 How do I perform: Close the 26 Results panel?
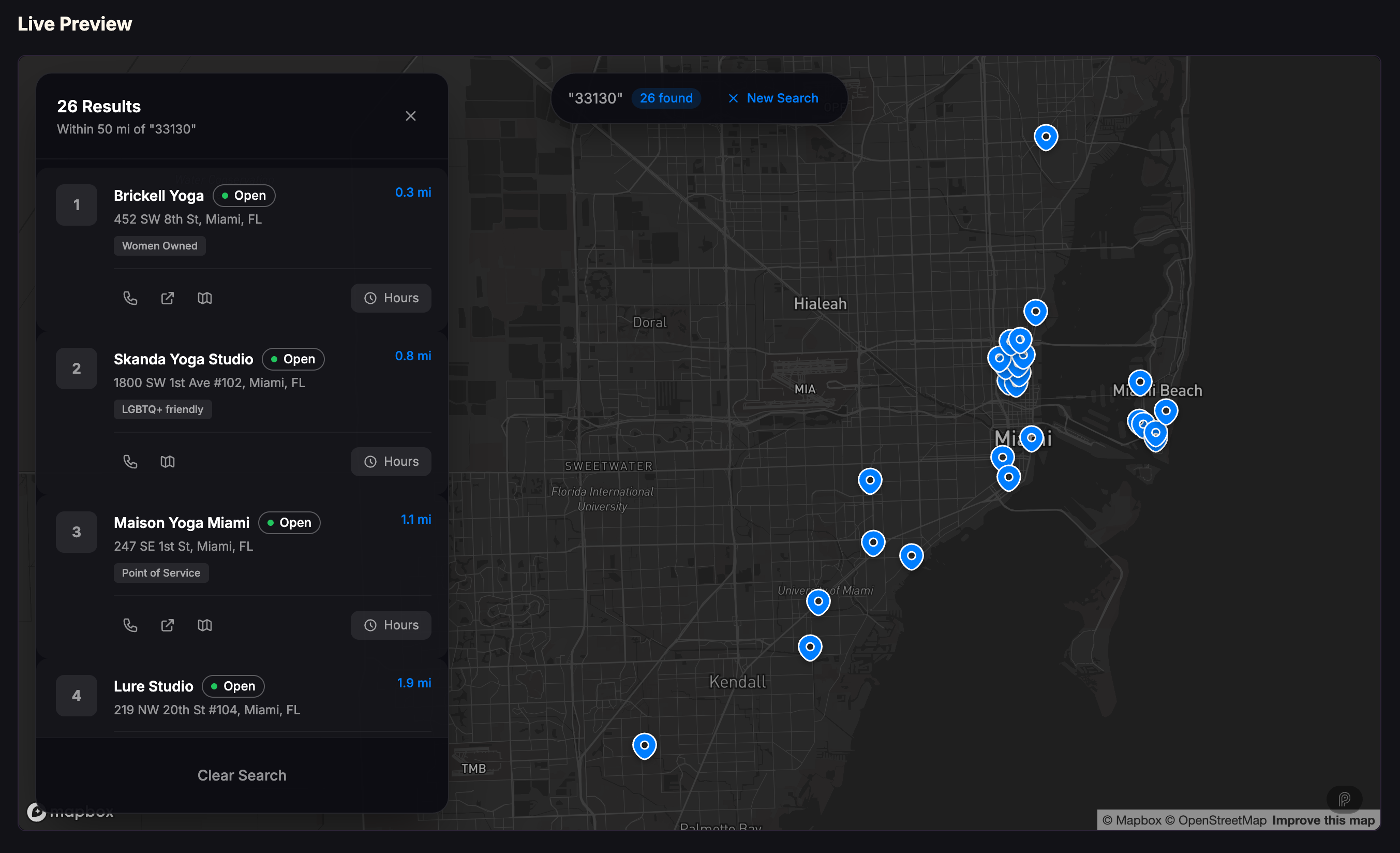(410, 116)
